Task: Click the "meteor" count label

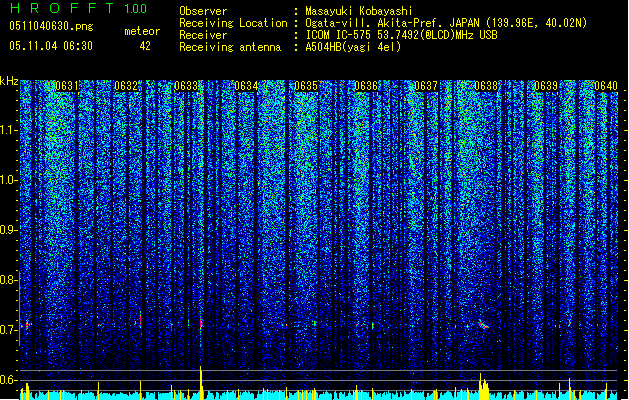Action: pyautogui.click(x=142, y=31)
